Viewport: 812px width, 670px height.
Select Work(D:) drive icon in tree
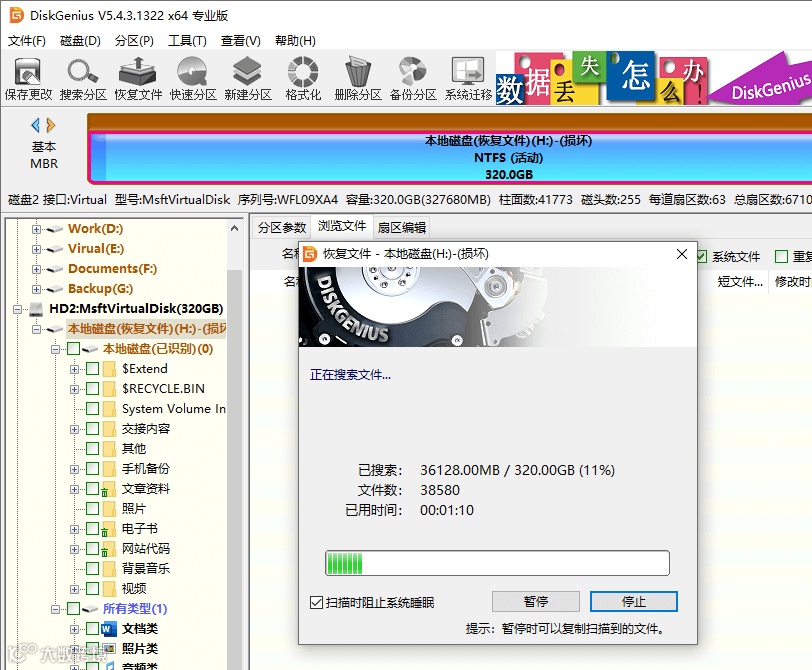[54, 229]
